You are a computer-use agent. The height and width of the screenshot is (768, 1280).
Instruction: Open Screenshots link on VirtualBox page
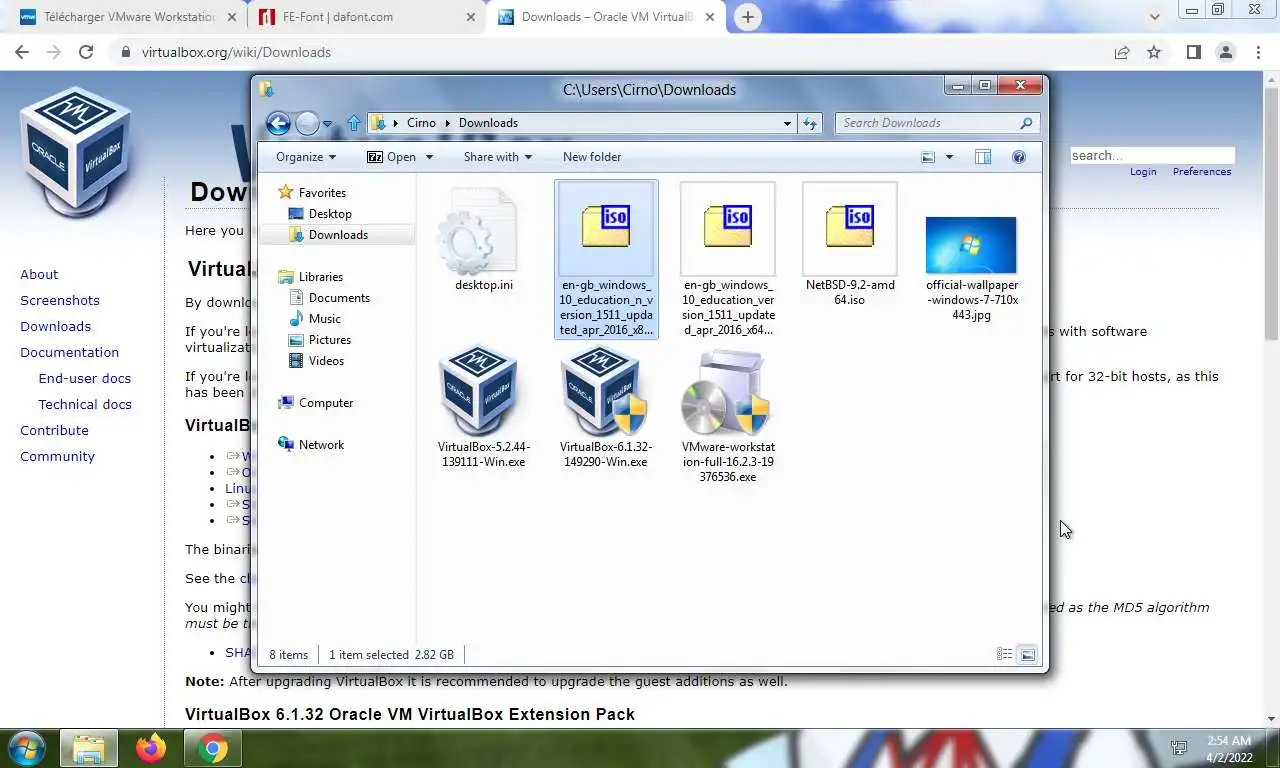(60, 300)
